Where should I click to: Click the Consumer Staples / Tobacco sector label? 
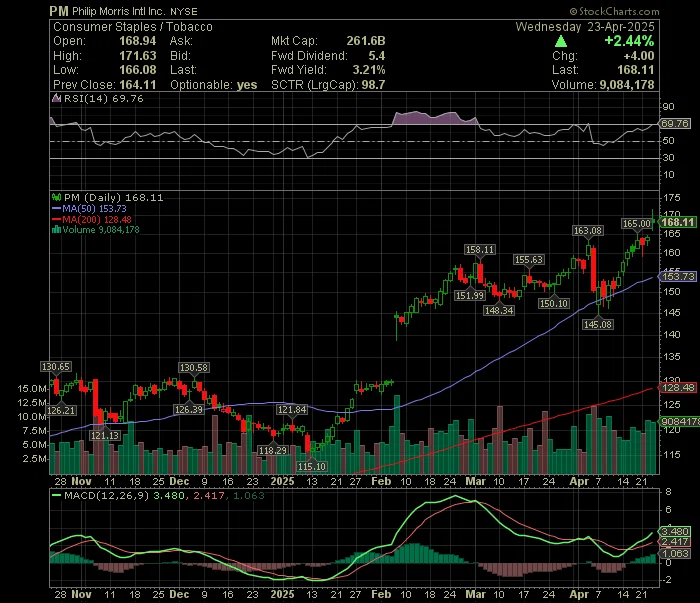(133, 27)
